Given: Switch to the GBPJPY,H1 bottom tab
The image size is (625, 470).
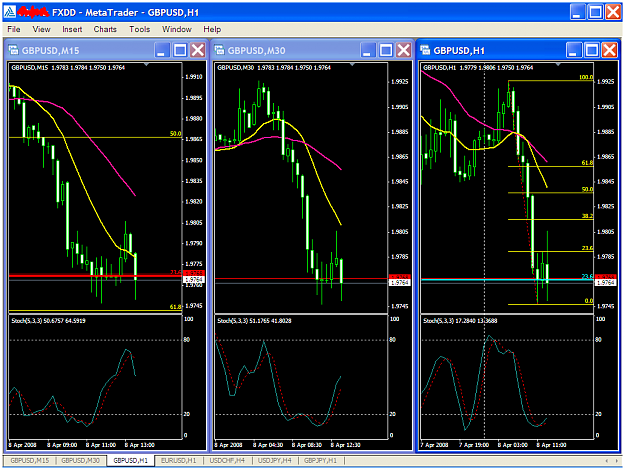Looking at the screenshot, I should coord(320,460).
